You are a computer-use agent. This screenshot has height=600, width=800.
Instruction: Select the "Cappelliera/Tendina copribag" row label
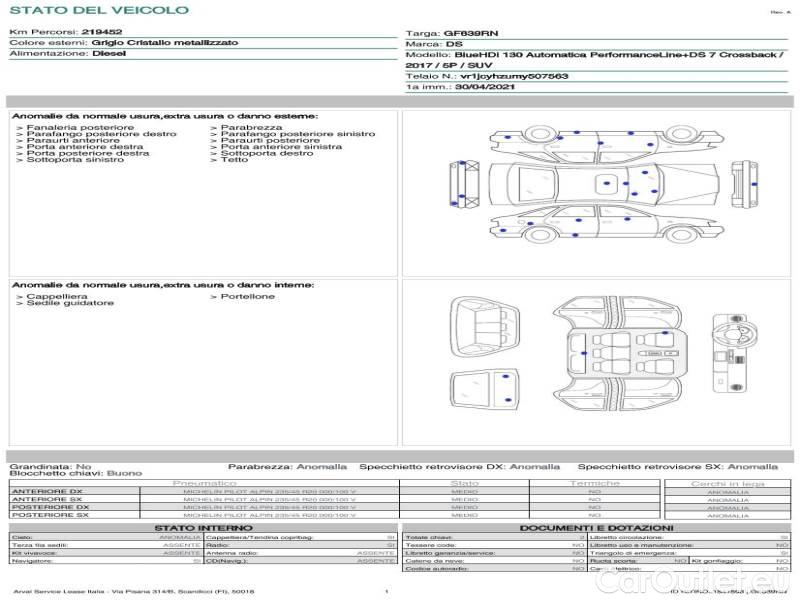pos(260,537)
